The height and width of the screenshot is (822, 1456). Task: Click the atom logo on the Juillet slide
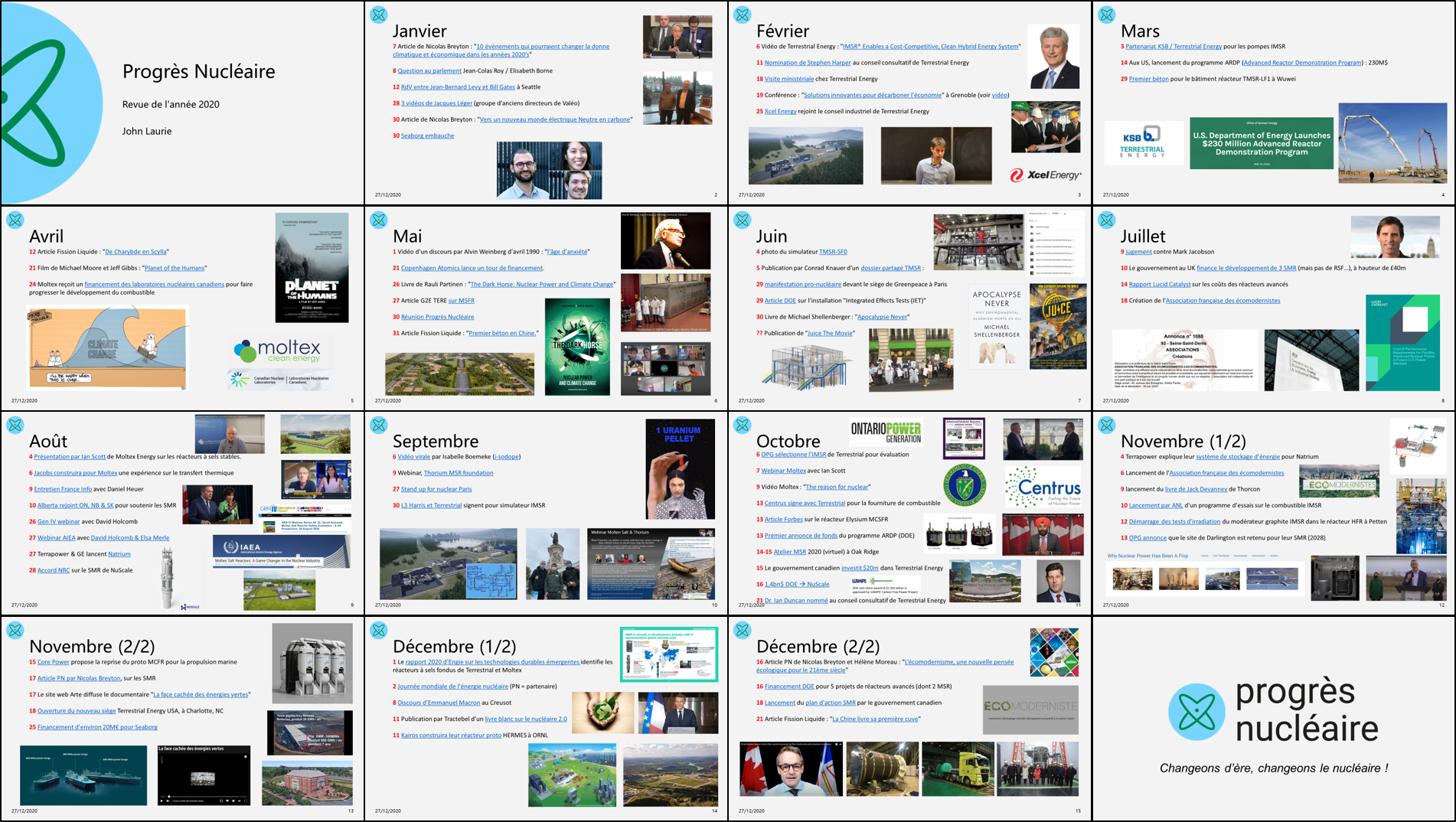(1106, 220)
